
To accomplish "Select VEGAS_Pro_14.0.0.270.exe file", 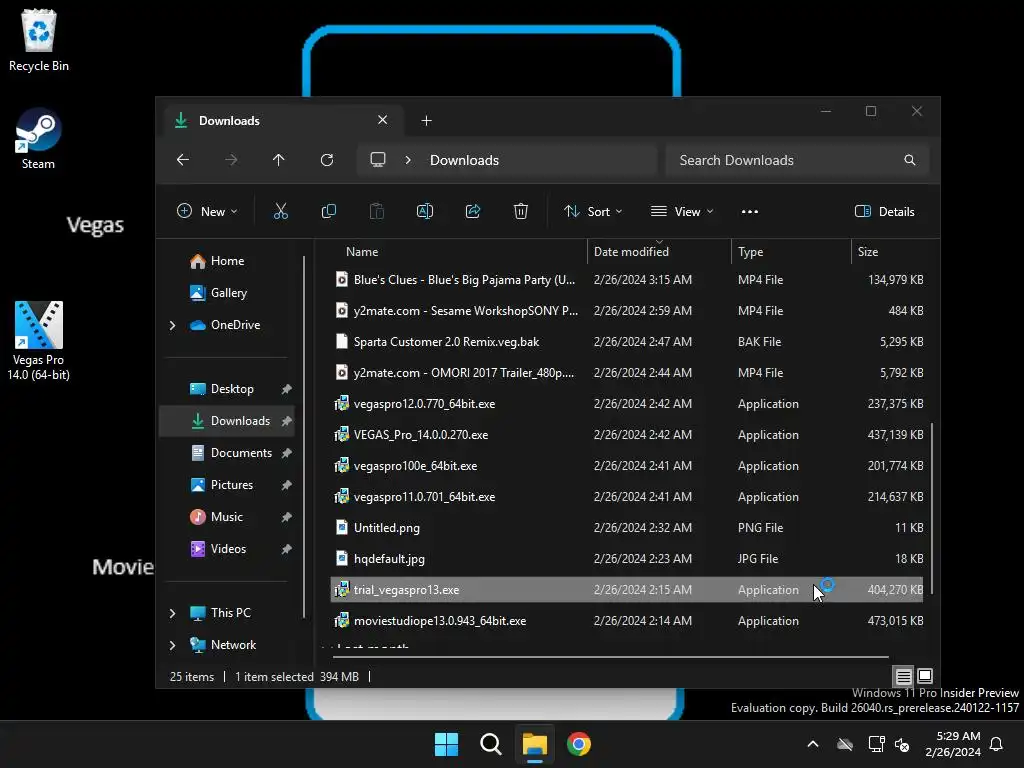I will pos(626,435).
